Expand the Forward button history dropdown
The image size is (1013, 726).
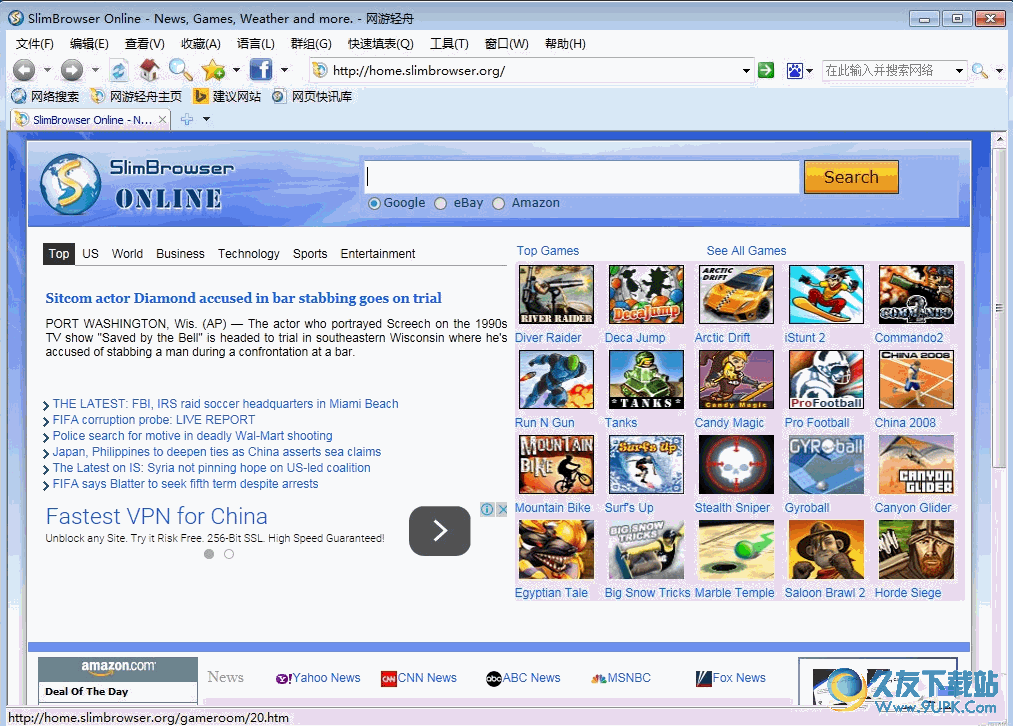[x=95, y=70]
